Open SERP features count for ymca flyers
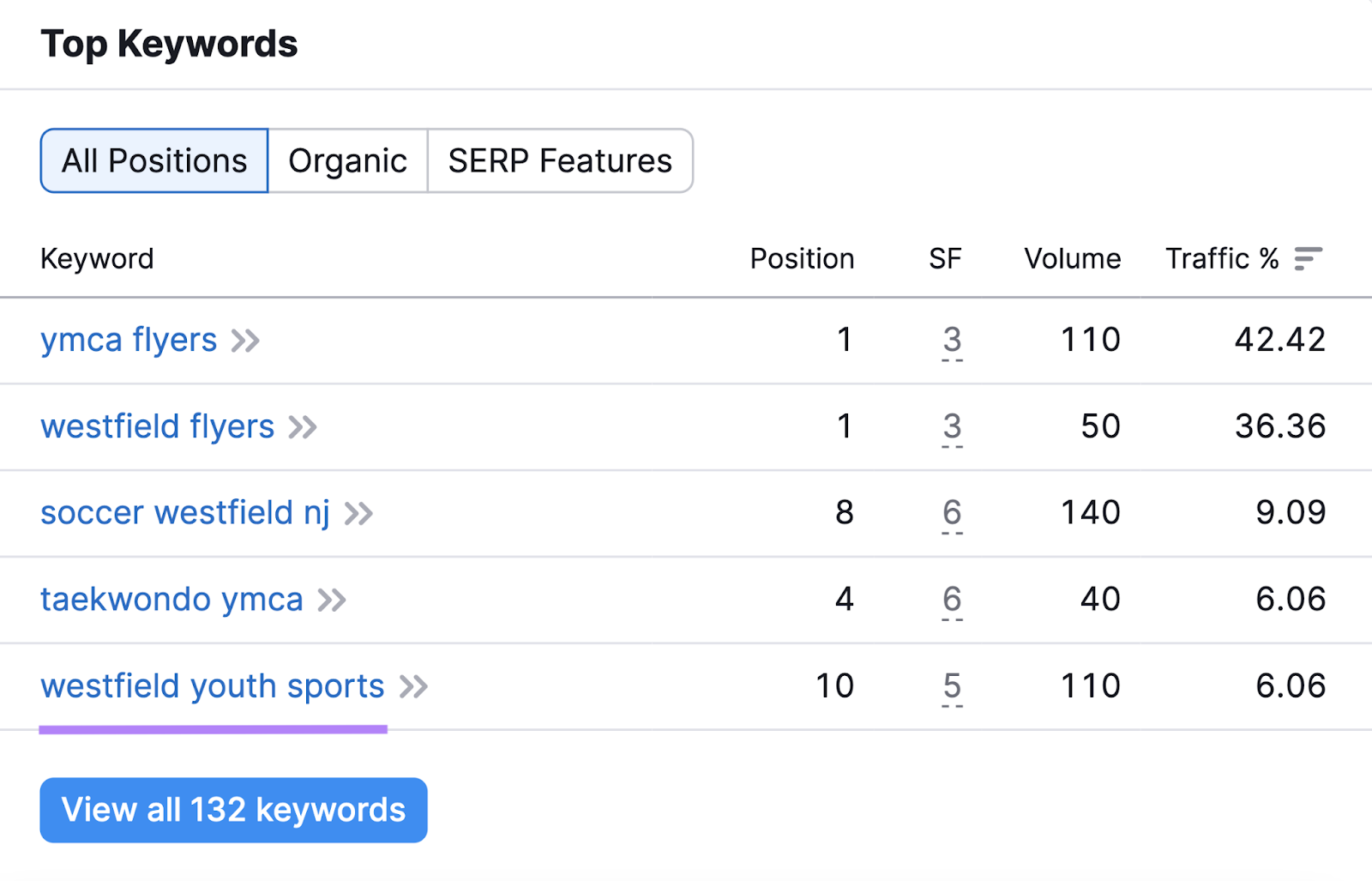 (951, 341)
